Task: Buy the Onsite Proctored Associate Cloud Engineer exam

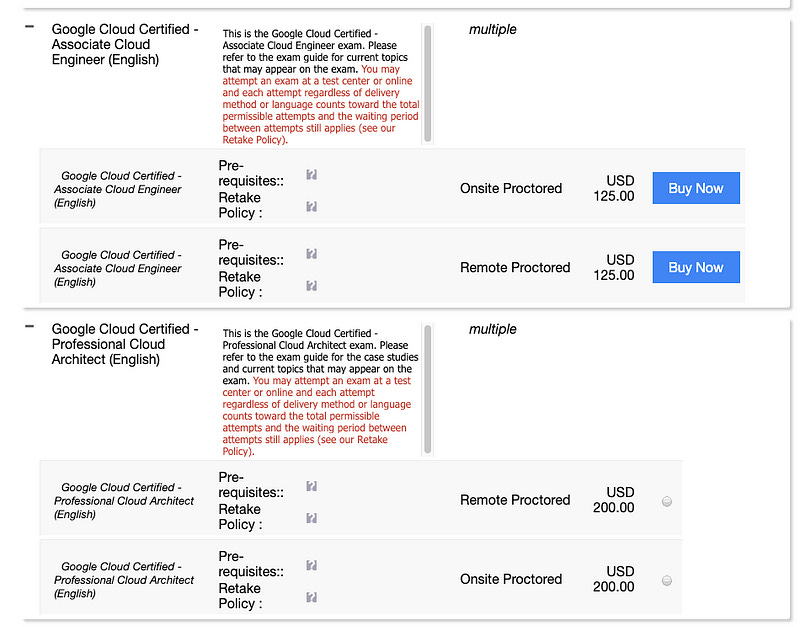Action: pyautogui.click(x=696, y=188)
